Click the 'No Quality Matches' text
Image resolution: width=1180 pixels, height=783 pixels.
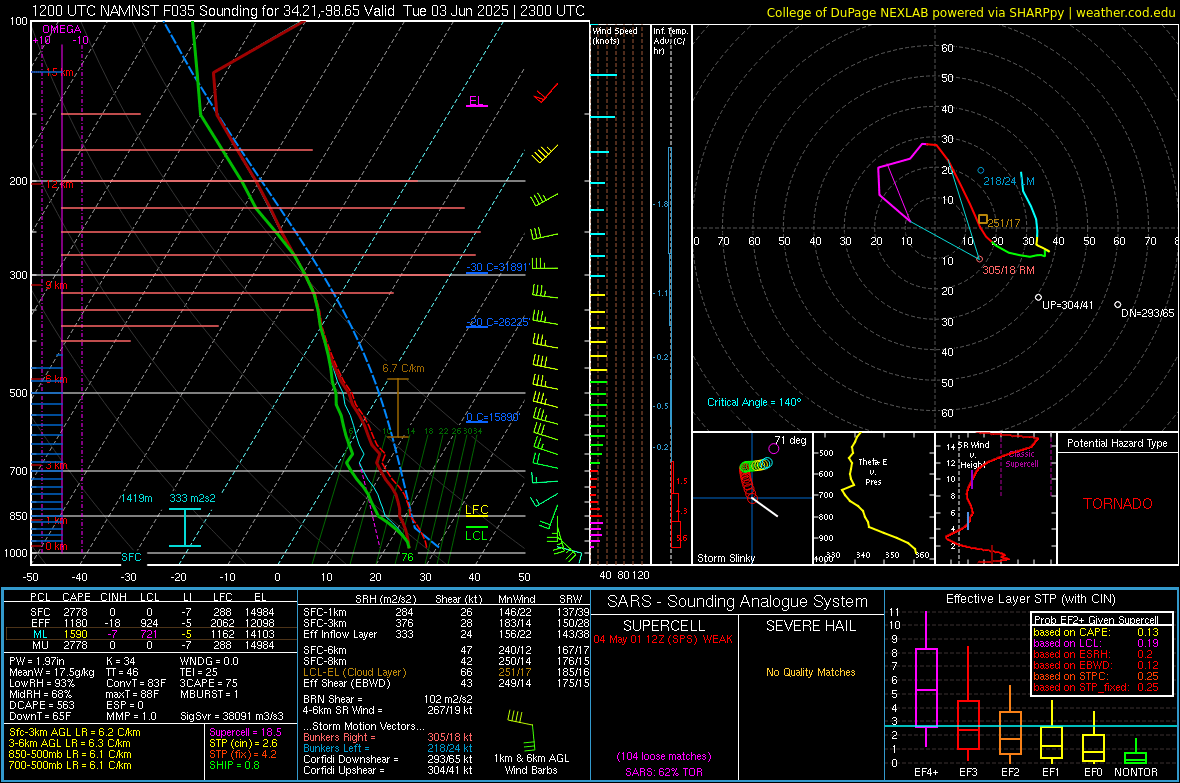(810, 672)
